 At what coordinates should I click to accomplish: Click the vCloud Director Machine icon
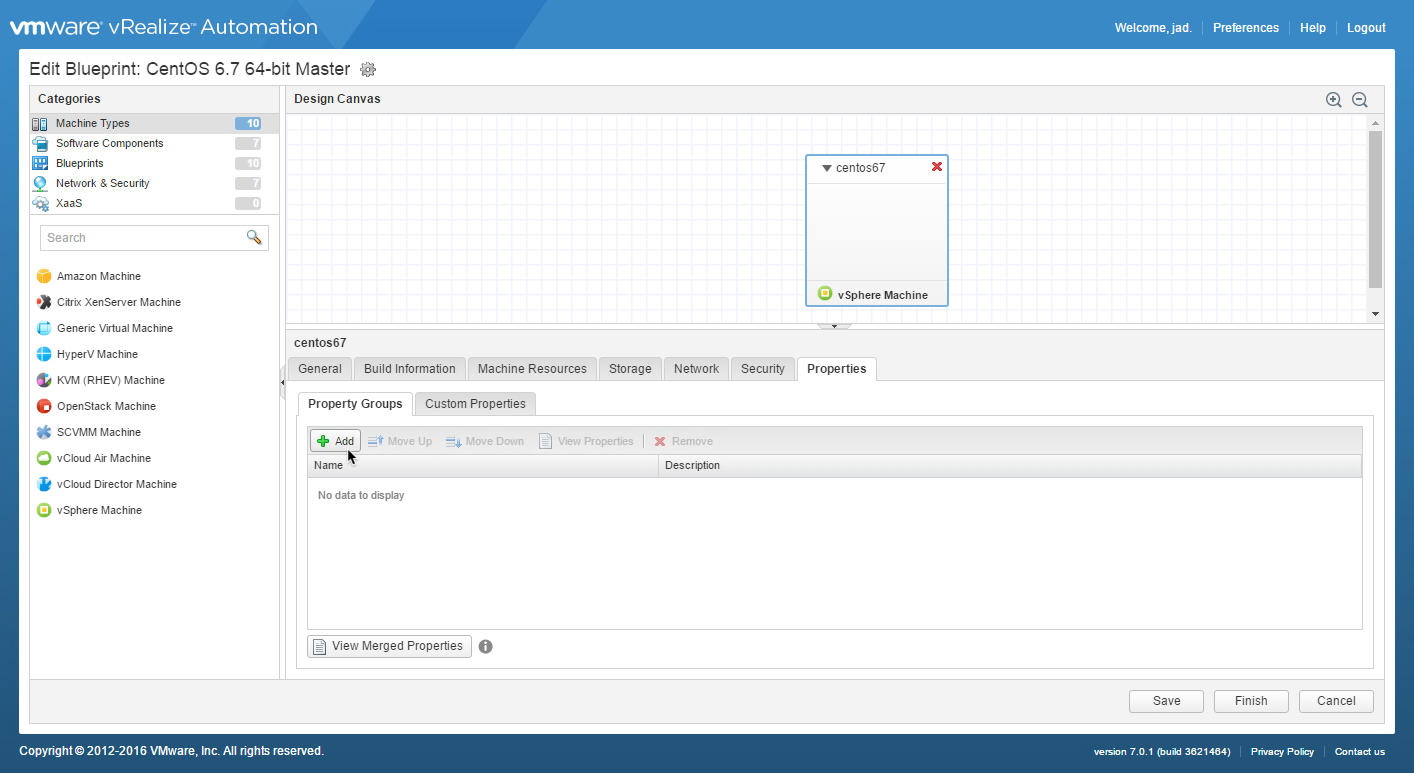coord(44,484)
